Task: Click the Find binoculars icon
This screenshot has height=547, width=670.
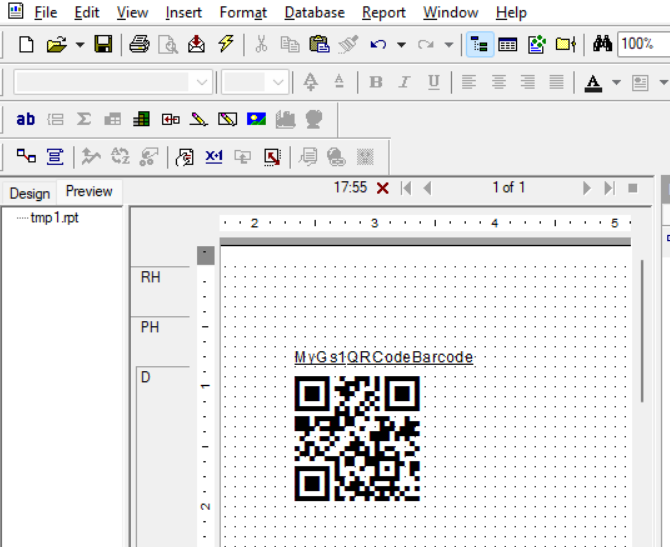Action: [602, 44]
